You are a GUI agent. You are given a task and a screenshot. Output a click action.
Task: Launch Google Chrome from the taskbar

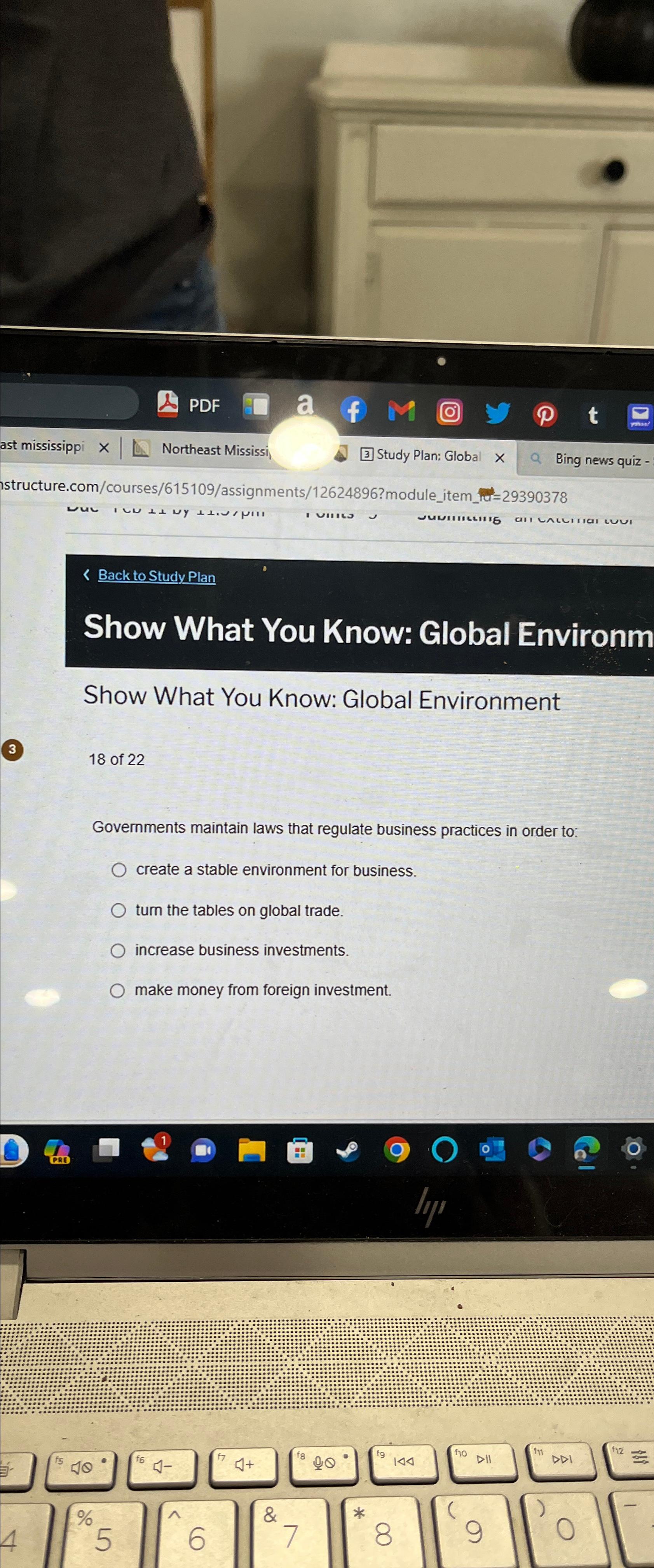(397, 1150)
